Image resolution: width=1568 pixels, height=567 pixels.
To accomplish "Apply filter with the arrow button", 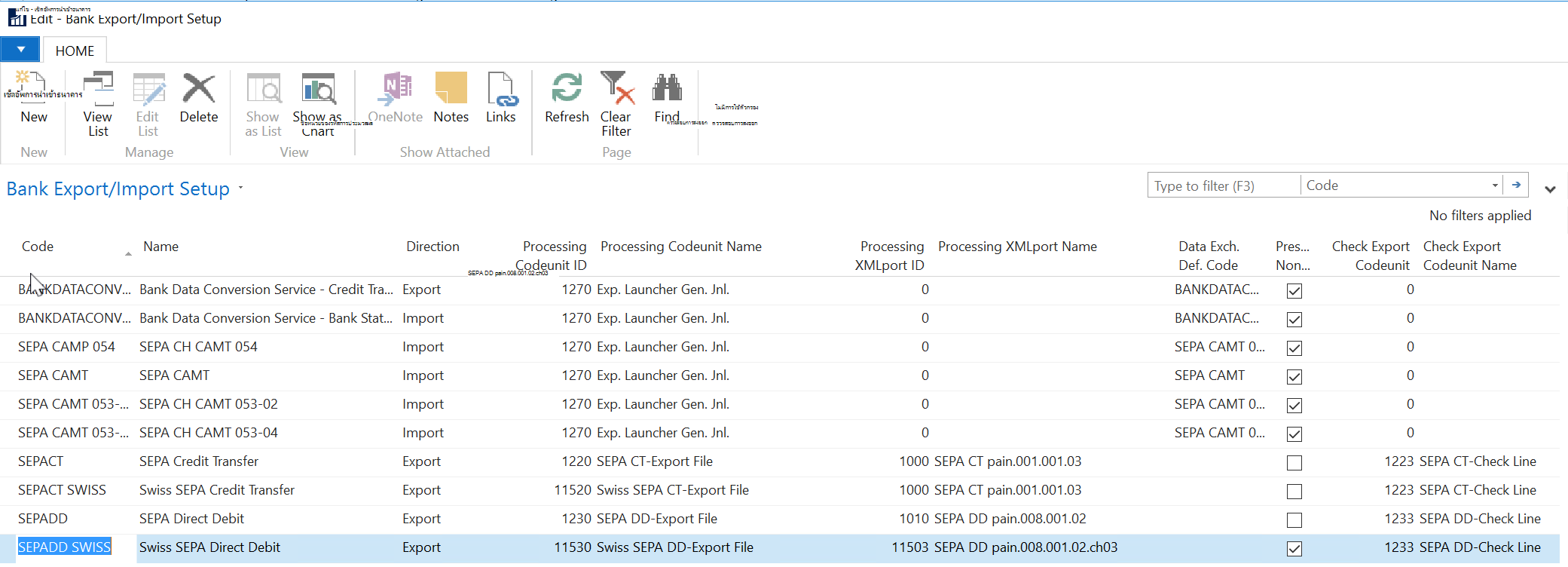I will click(1516, 185).
